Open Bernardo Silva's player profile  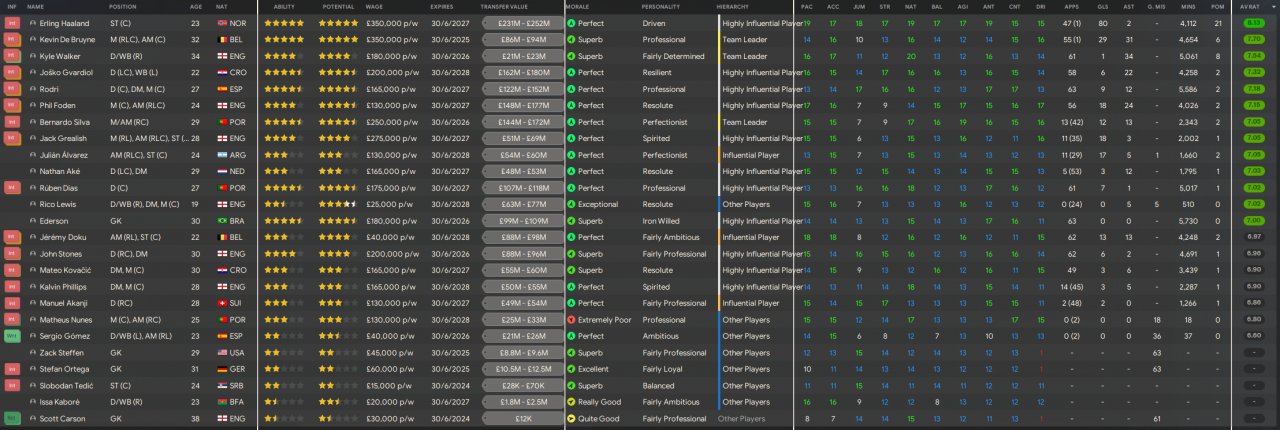coord(65,122)
